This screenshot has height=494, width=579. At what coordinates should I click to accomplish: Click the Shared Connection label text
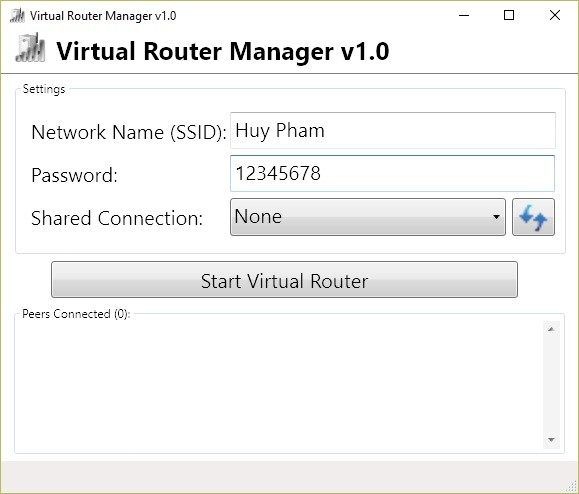click(117, 218)
